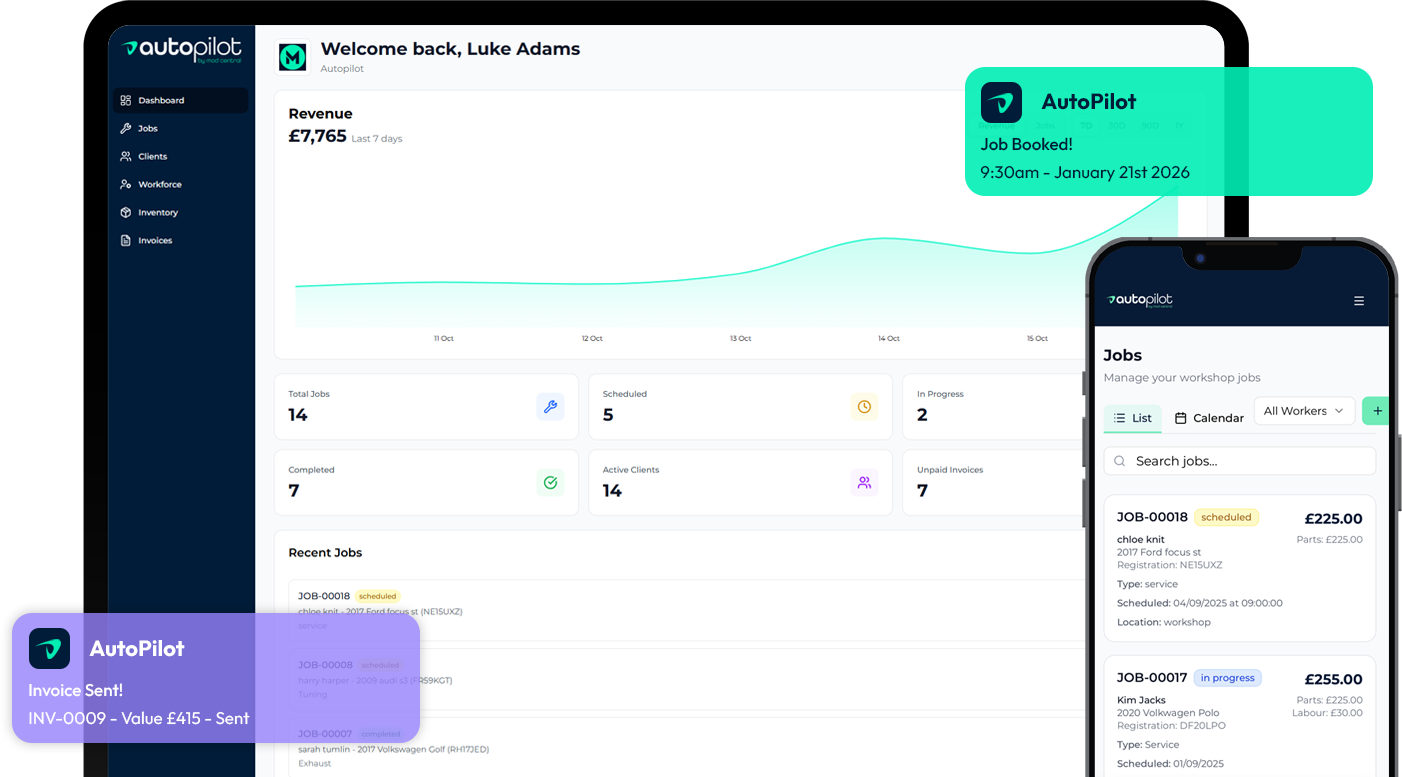Click the Clients people icon in sidebar
Screen dimensions: 1402x777
point(126,157)
